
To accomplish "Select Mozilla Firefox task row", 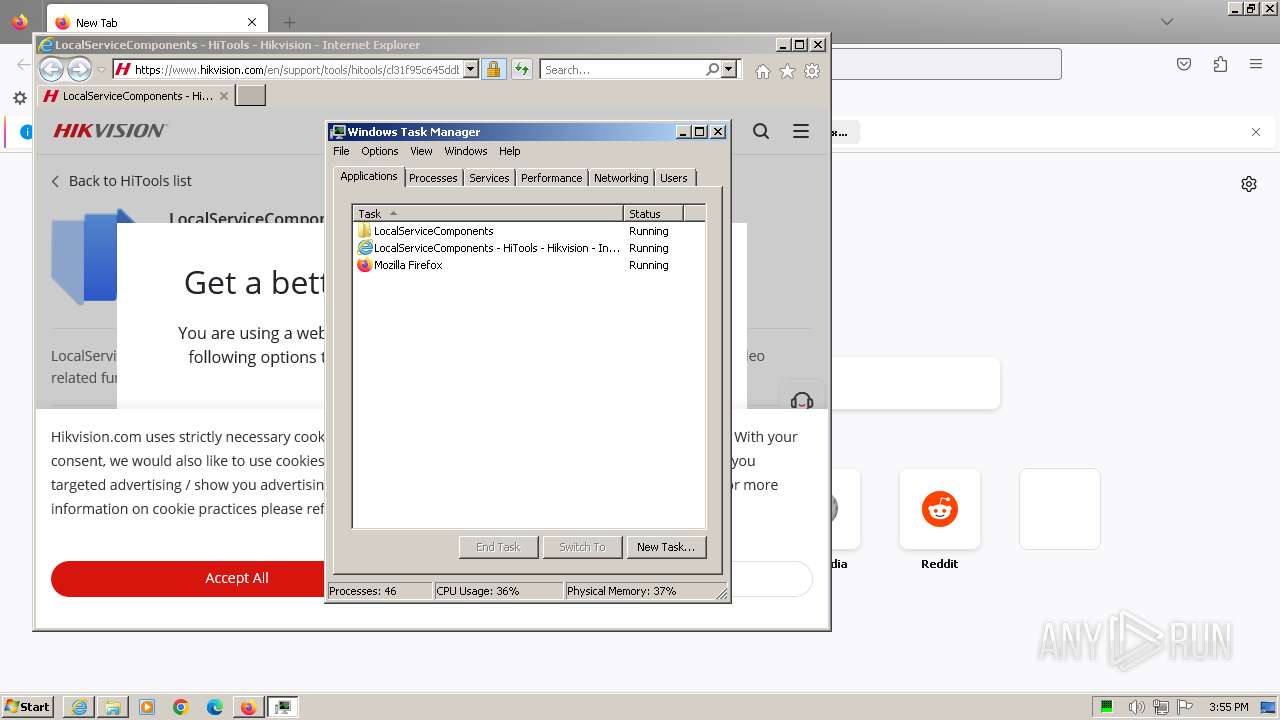I will point(530,265).
